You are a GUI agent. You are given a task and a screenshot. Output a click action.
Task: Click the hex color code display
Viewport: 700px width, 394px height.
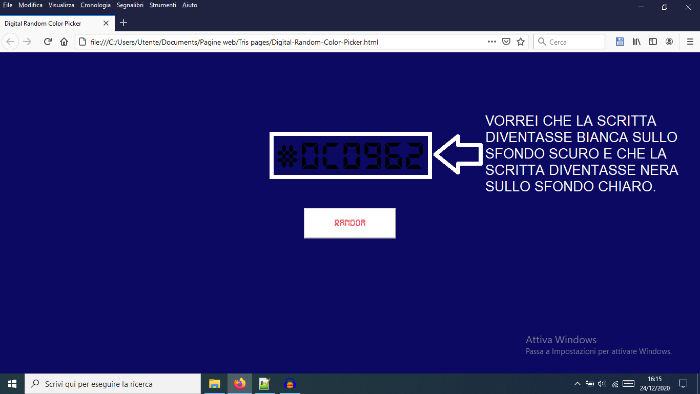tap(350, 155)
